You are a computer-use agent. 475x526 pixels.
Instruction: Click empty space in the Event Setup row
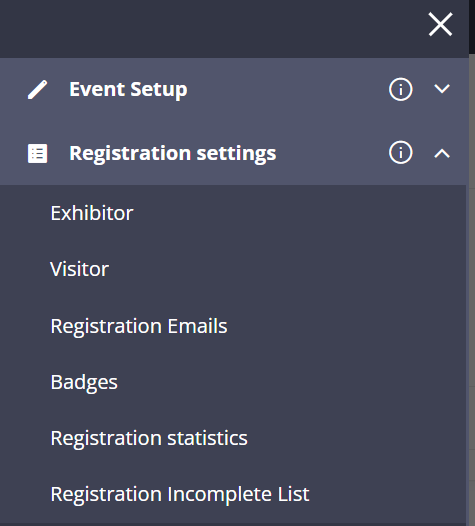click(x=285, y=89)
